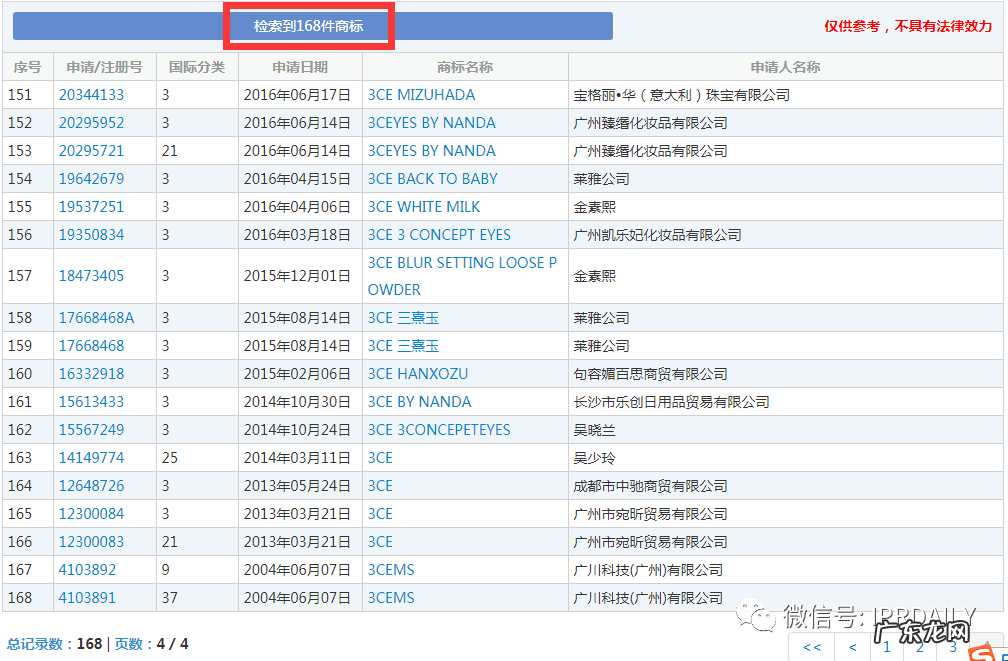Click the "申请/注册号" column header
This screenshot has height=661, width=1008.
104,67
